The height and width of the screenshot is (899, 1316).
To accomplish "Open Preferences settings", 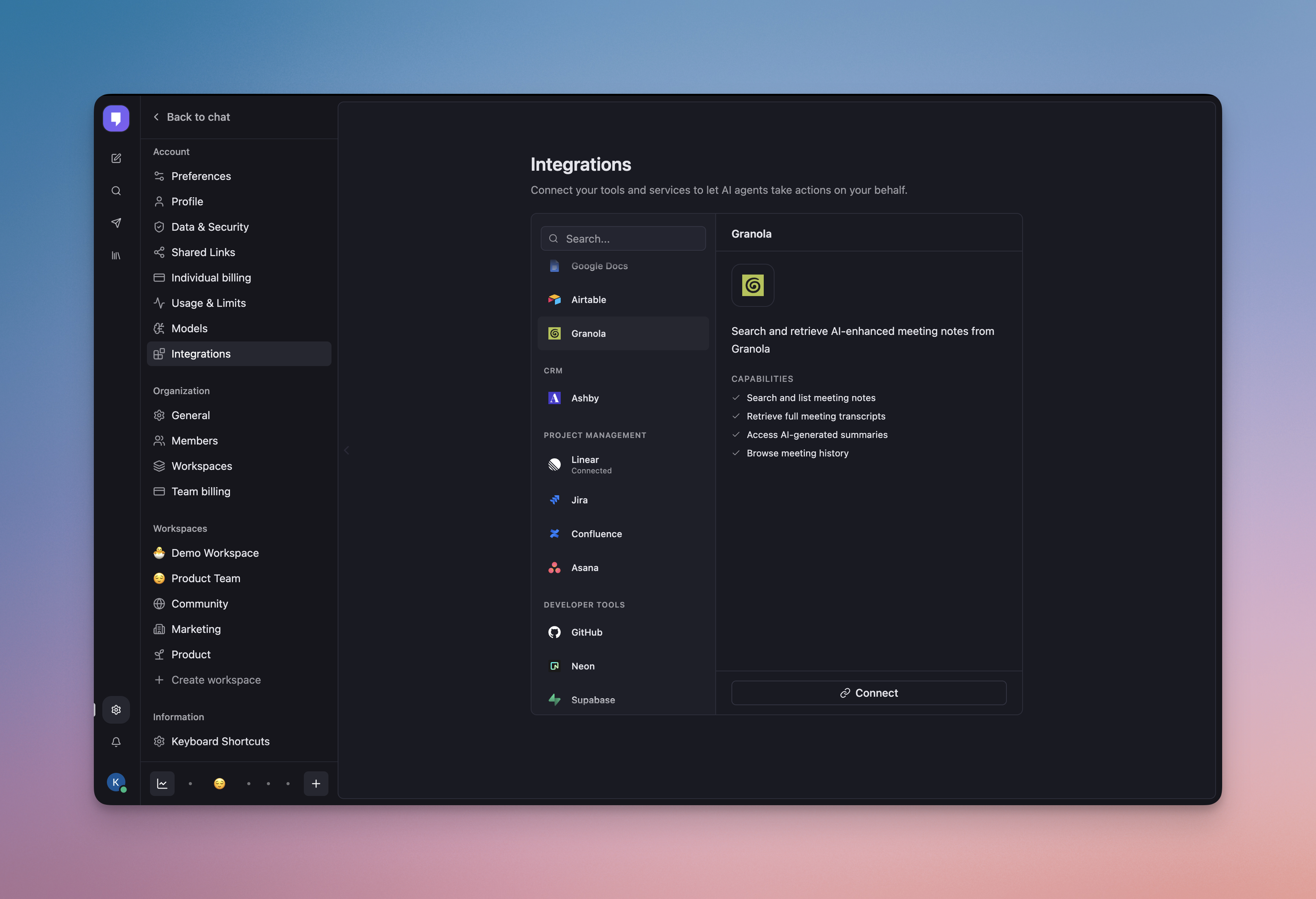I will [x=239, y=176].
